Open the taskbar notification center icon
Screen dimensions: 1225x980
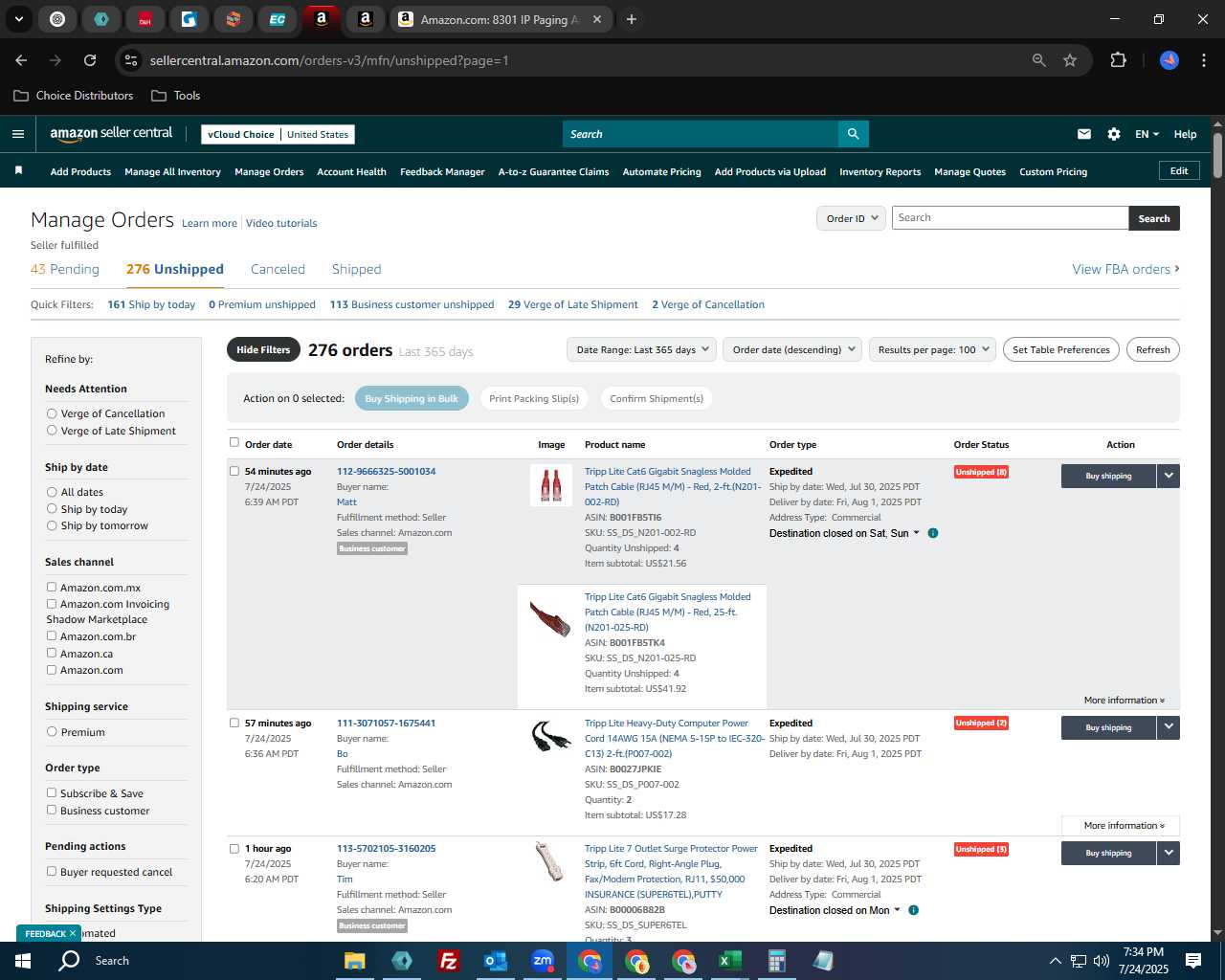point(1193,961)
